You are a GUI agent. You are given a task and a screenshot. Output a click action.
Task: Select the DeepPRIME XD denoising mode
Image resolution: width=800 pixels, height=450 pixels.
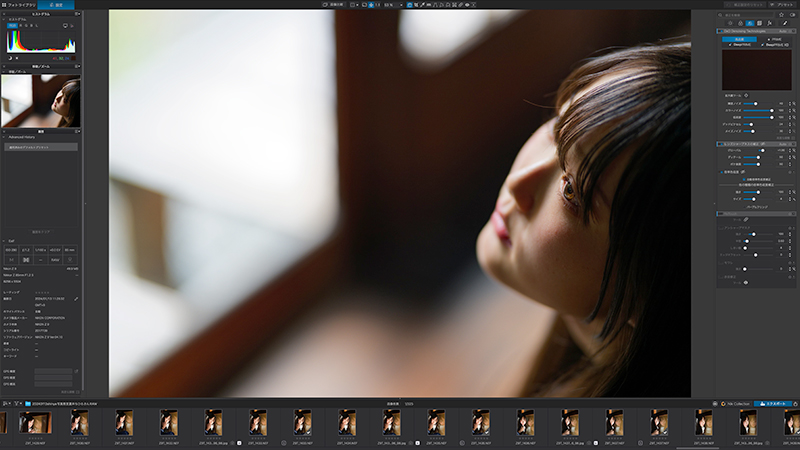(x=774, y=44)
